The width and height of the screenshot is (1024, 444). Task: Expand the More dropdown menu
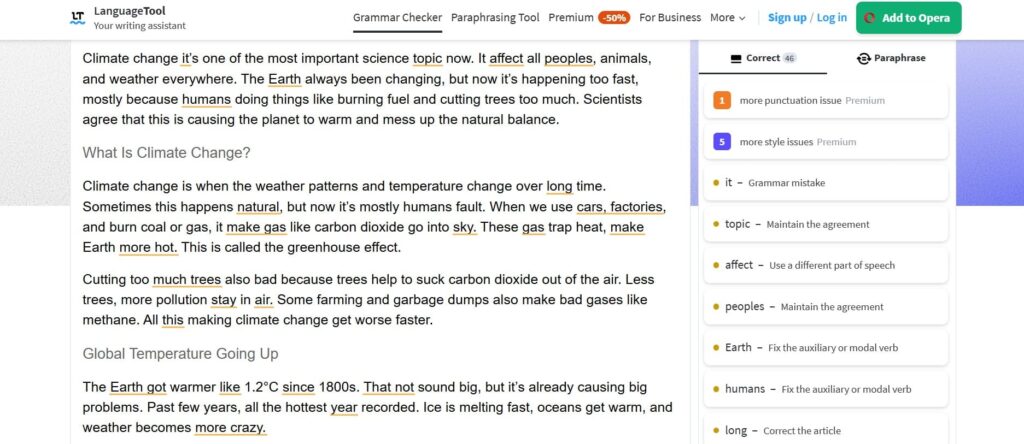click(728, 18)
